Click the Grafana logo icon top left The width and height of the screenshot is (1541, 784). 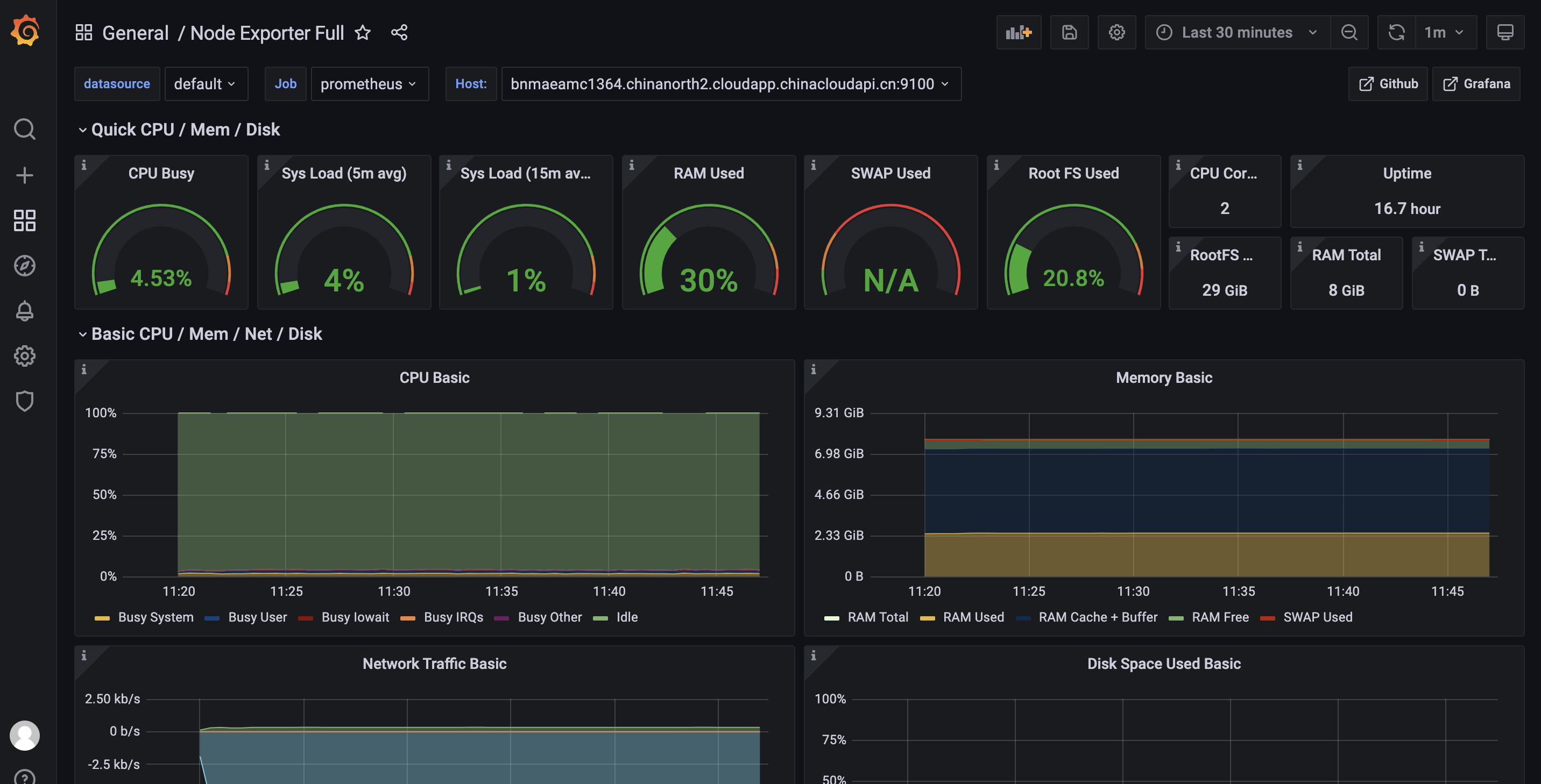coord(24,31)
